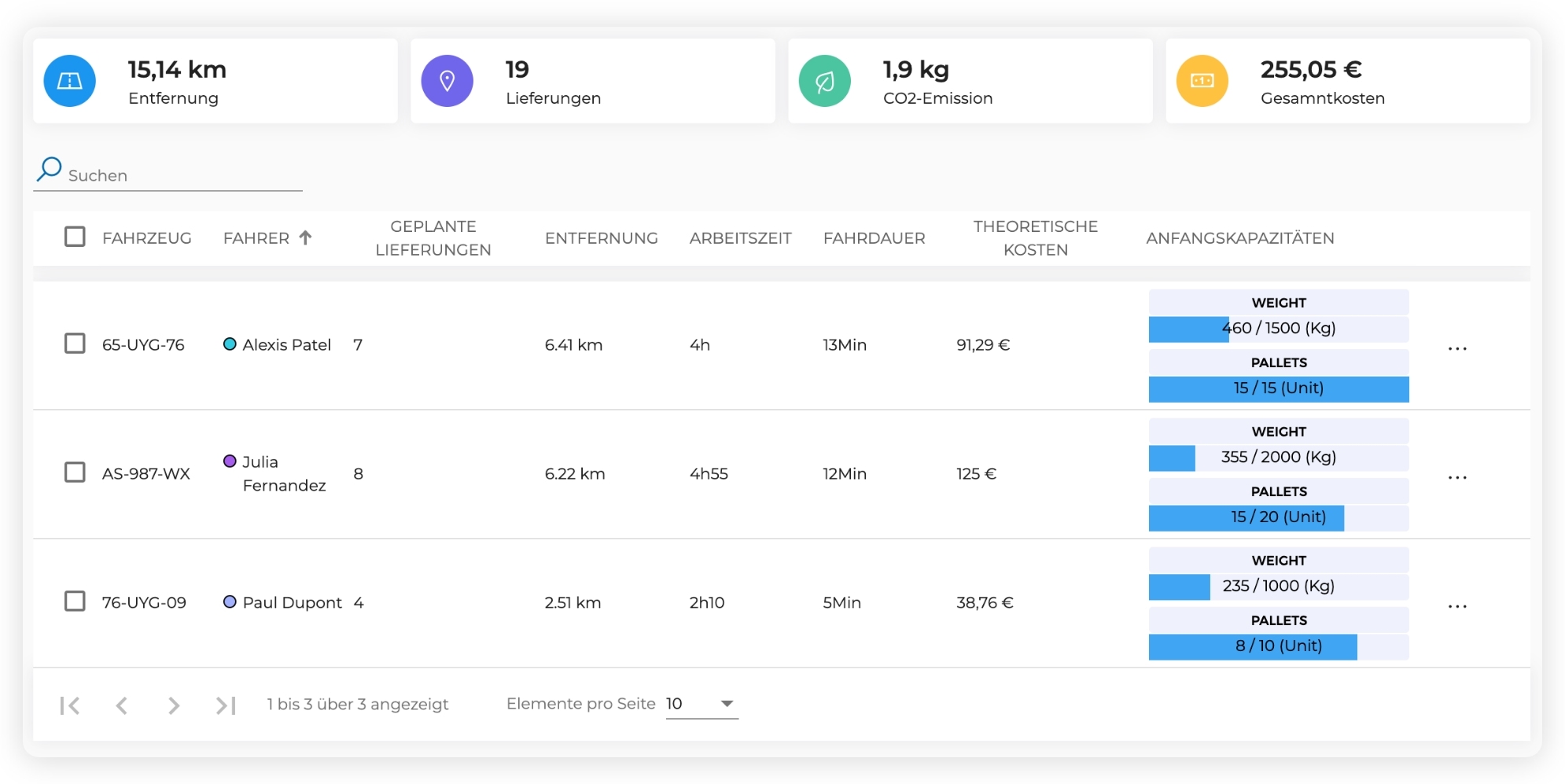Select the checkbox for vehicle 65-UYG-76
Image resolution: width=1565 pixels, height=784 pixels.
click(x=75, y=344)
